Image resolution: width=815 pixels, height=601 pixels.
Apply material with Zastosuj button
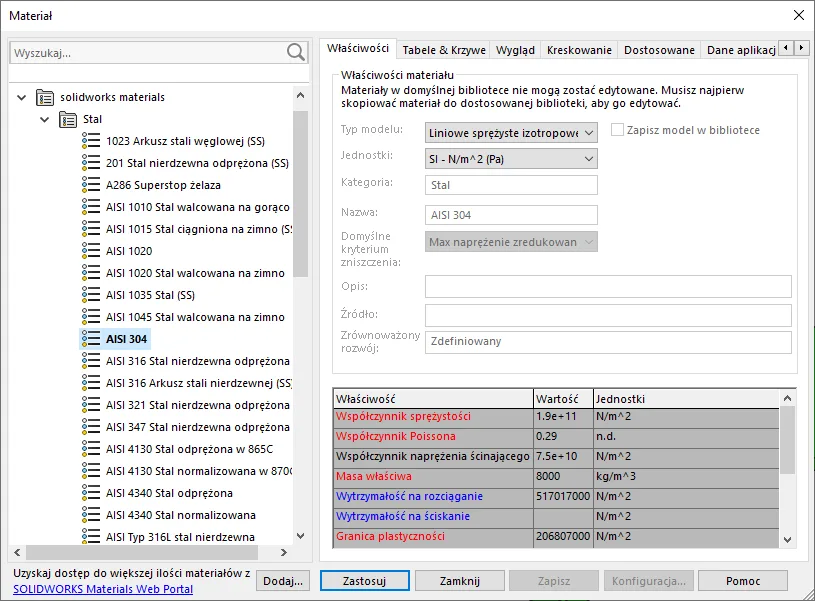(x=364, y=581)
